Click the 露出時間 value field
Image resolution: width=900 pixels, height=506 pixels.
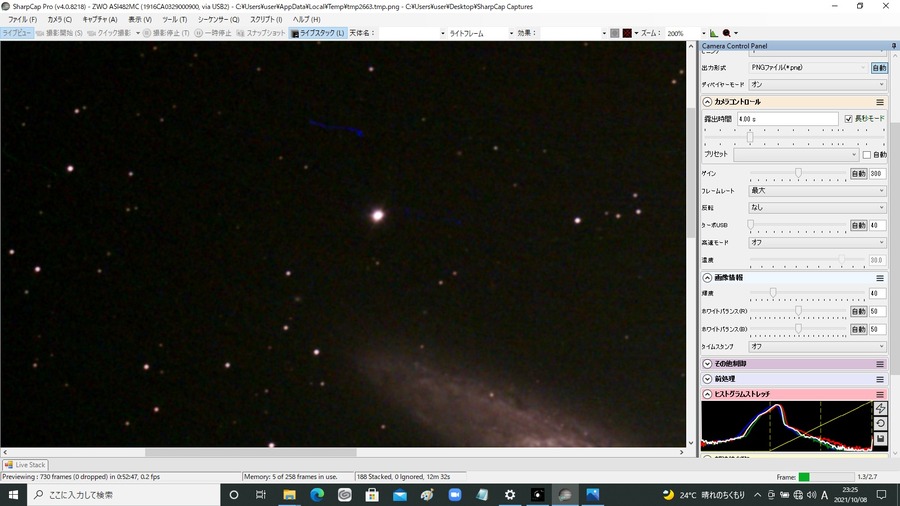click(x=788, y=119)
